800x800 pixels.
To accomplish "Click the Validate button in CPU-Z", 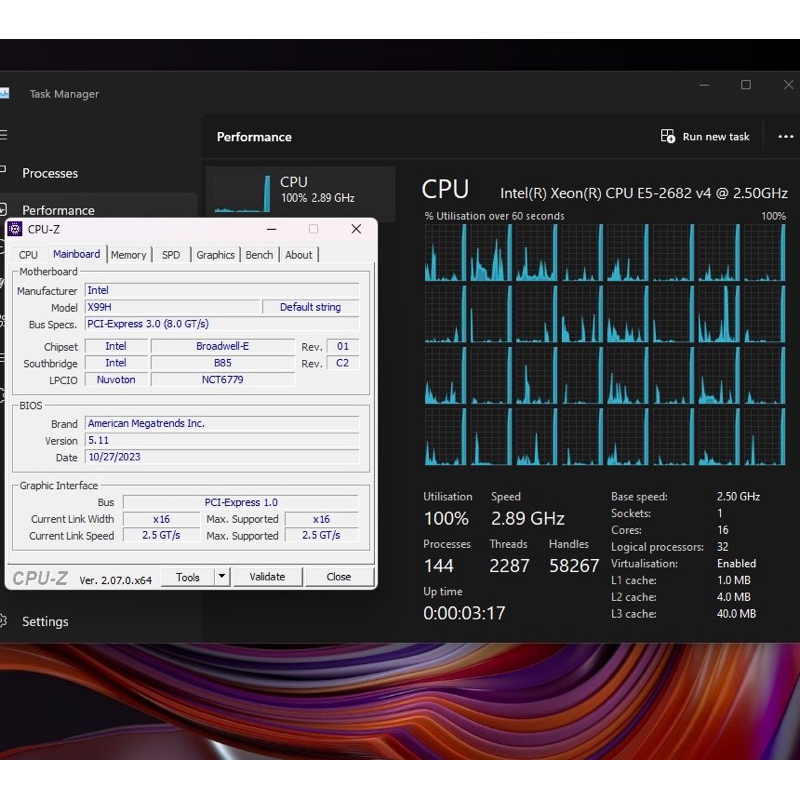I will point(267,577).
